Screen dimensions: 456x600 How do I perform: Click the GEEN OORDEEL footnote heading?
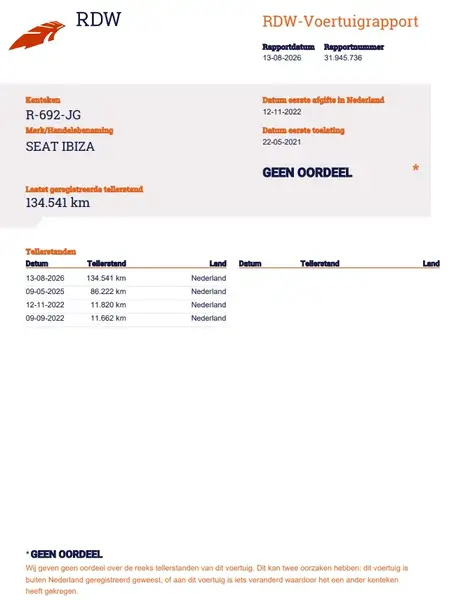[x=66, y=554]
